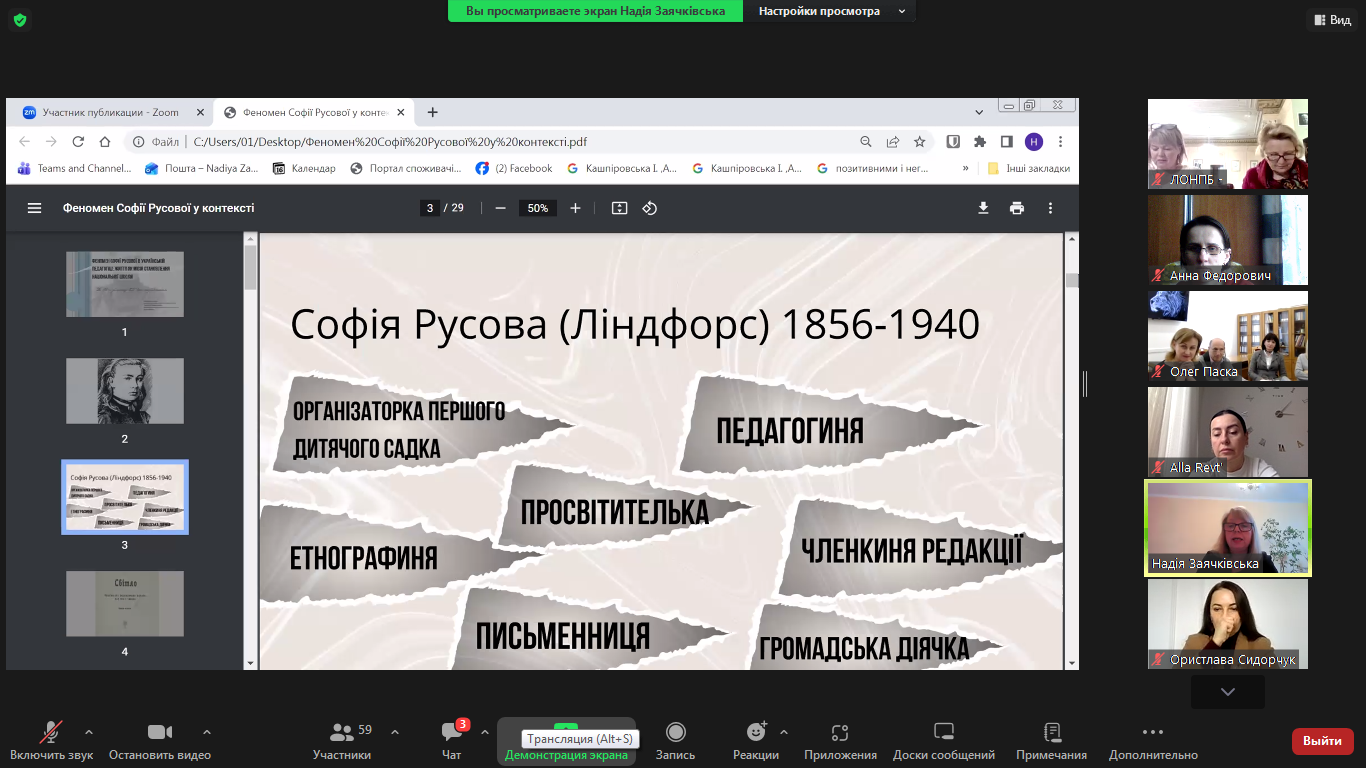The image size is (1366, 768).
Task: Switch to the Zoom publication participant tab
Action: tap(110, 112)
